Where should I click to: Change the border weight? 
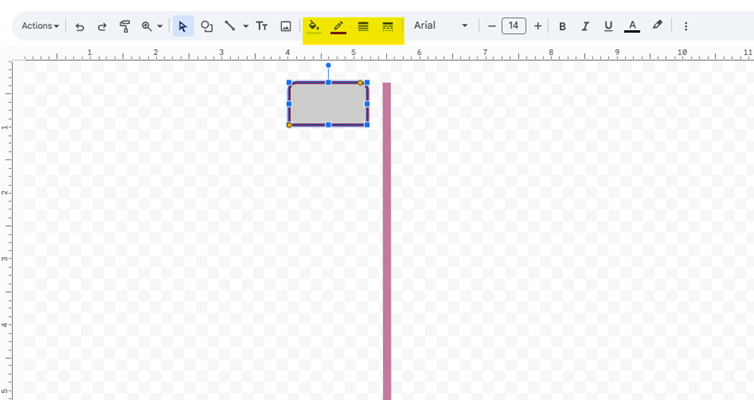pos(363,26)
